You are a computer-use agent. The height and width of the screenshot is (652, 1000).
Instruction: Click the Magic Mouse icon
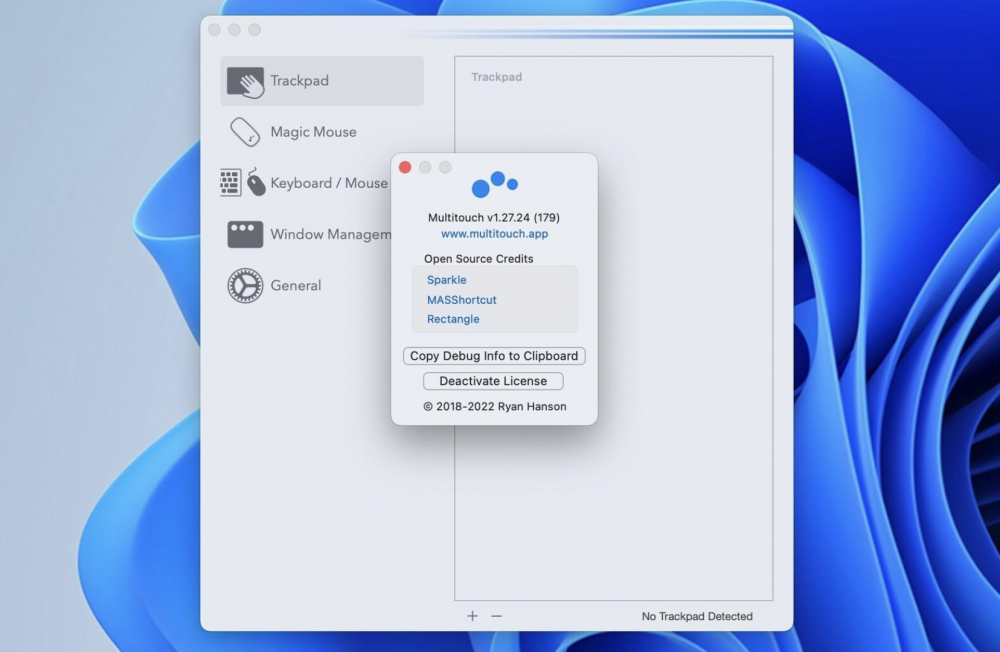(x=245, y=132)
